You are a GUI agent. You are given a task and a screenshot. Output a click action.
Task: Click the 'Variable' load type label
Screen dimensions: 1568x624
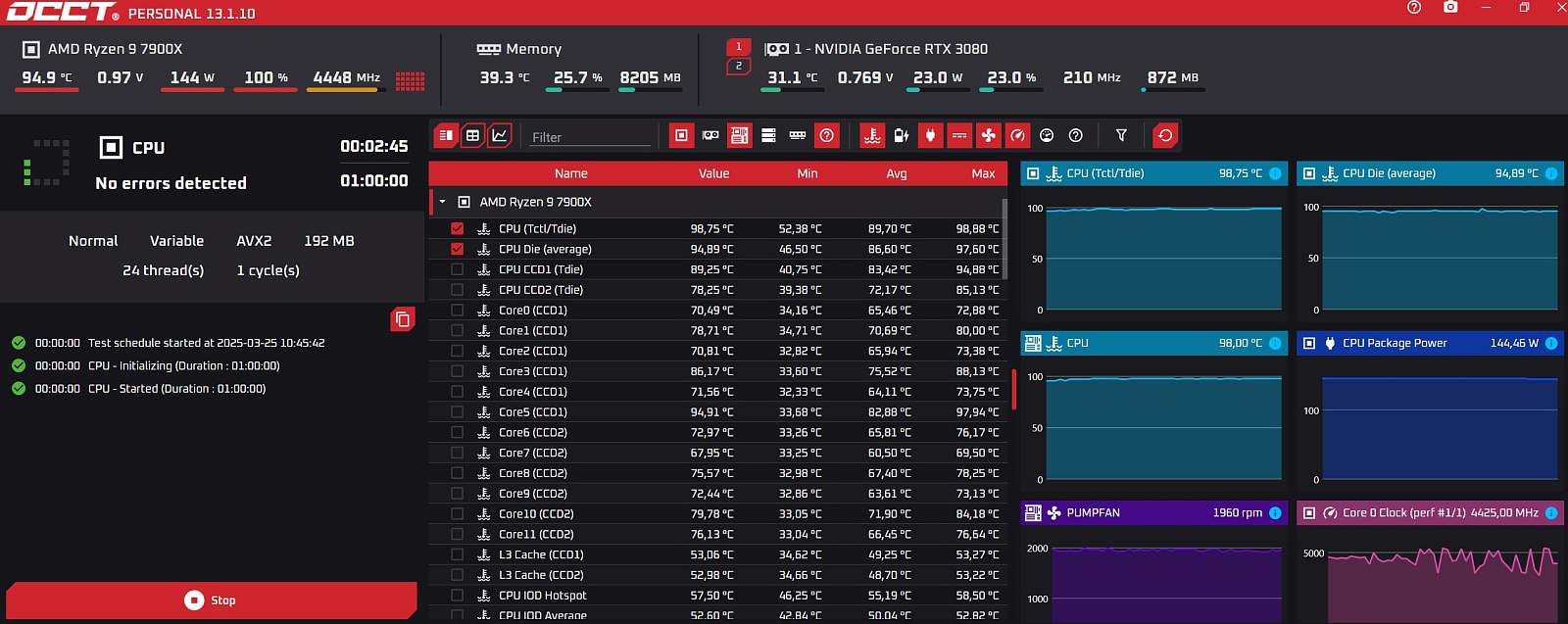(176, 241)
